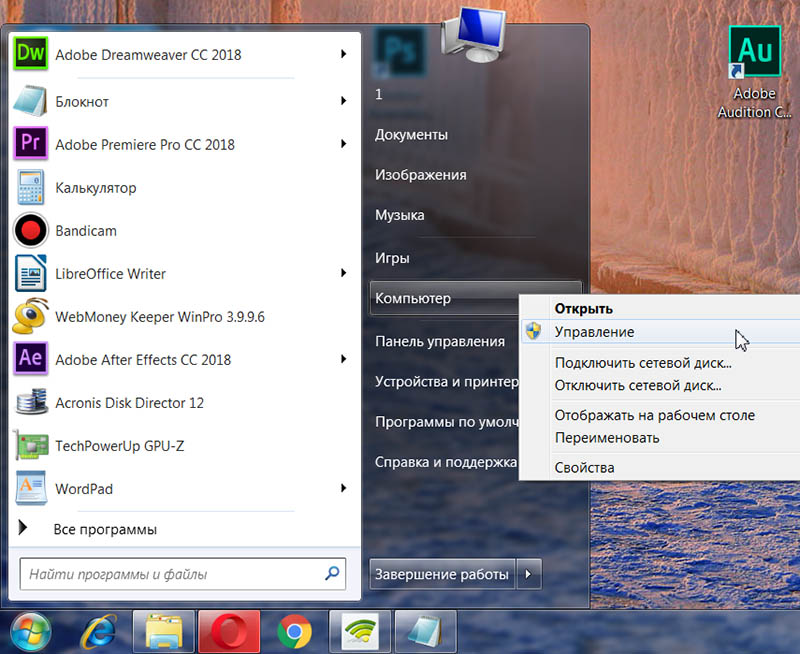Expand LibreOffice Writer jump list arrow

(x=343, y=273)
